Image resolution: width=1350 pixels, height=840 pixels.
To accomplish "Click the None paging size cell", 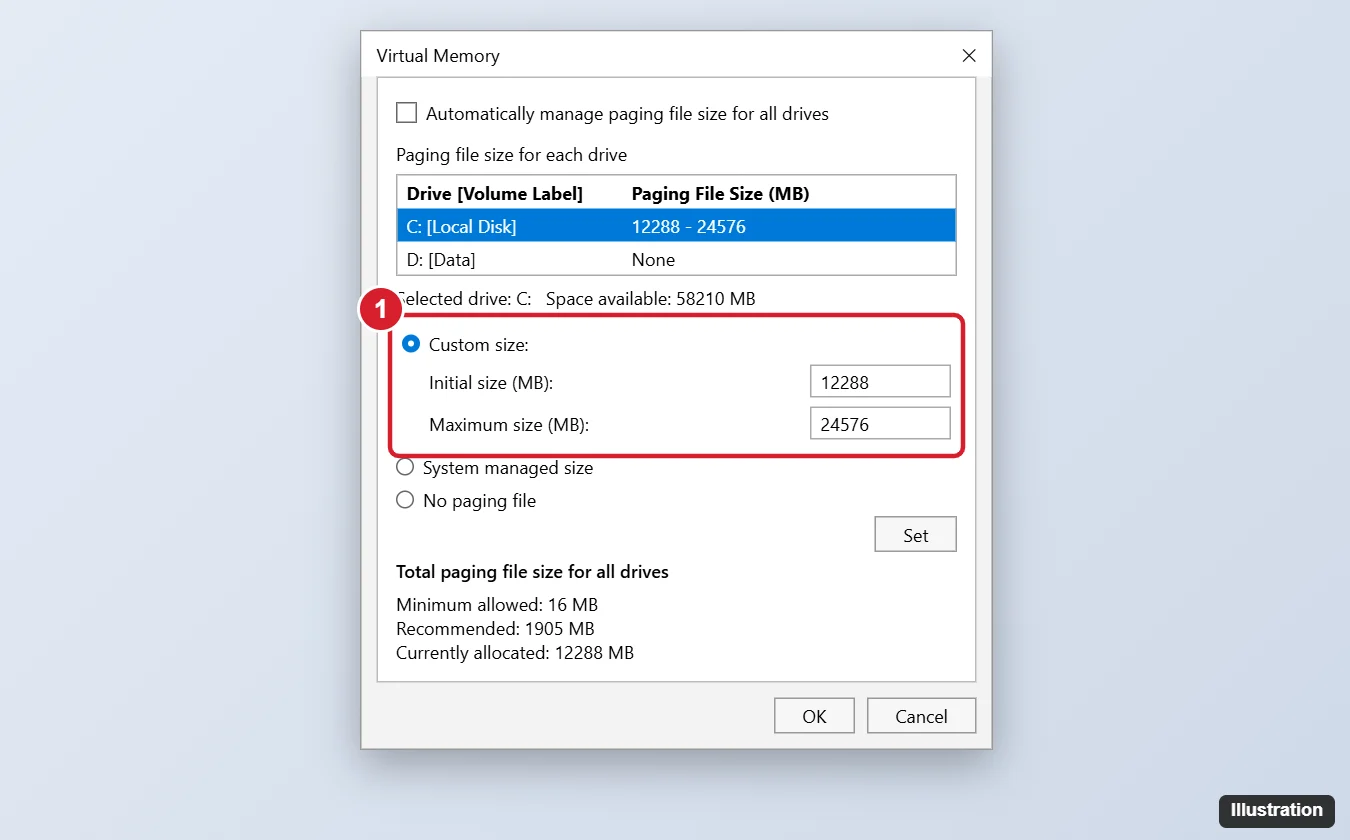I will pos(653,259).
